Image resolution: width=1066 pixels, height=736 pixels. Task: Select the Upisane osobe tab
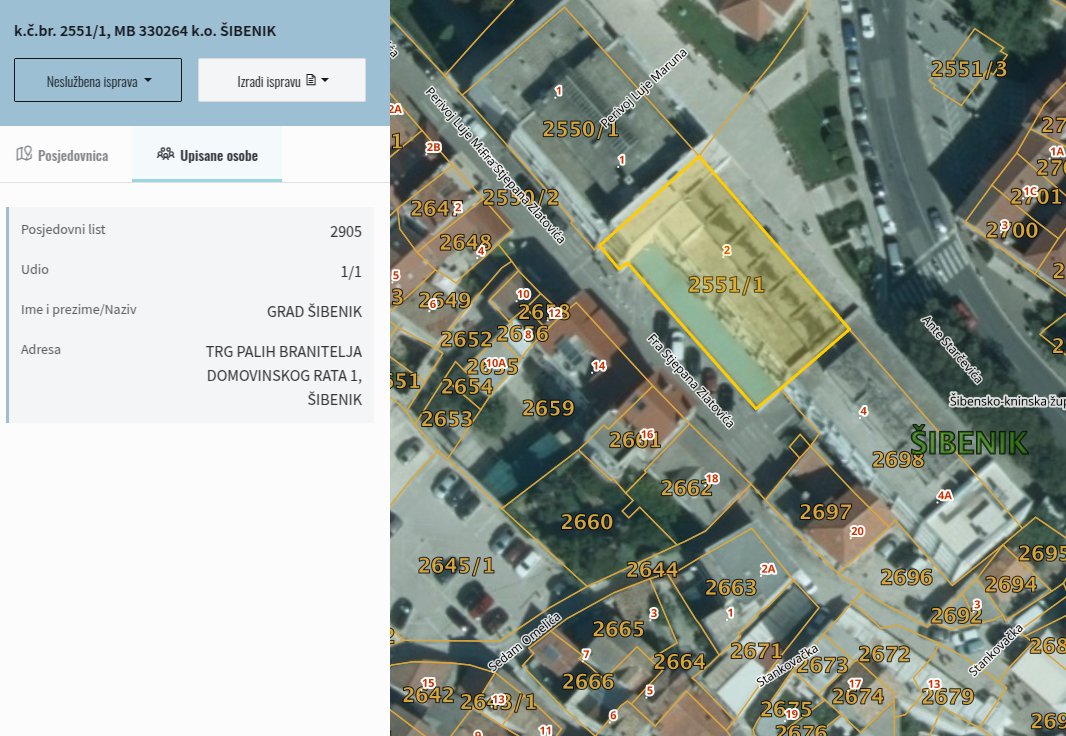point(207,155)
